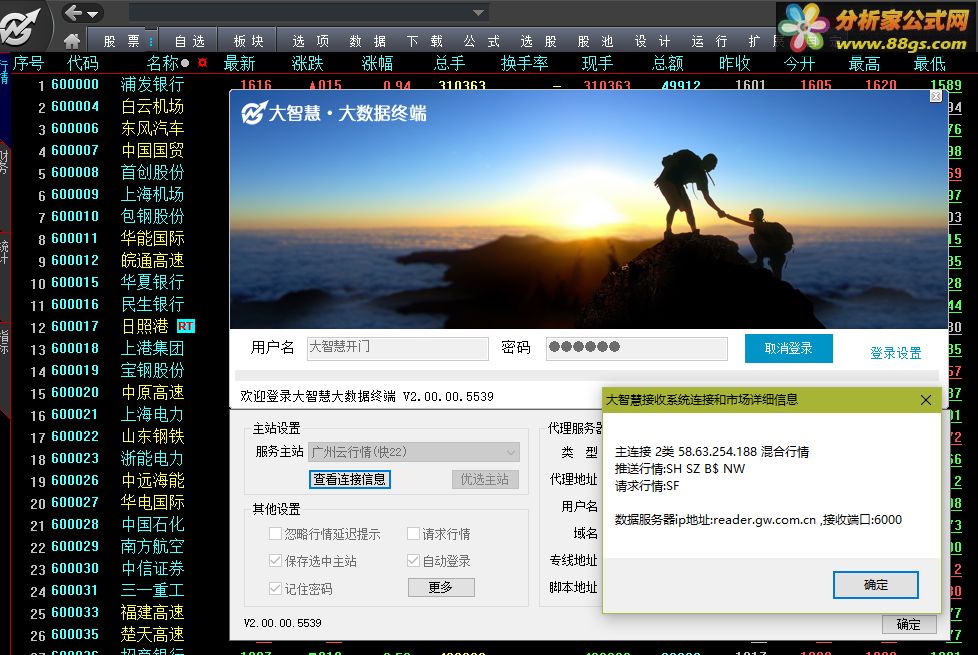Sort by the 总手 column header
Viewport: 978px width, 655px height.
pyautogui.click(x=449, y=63)
